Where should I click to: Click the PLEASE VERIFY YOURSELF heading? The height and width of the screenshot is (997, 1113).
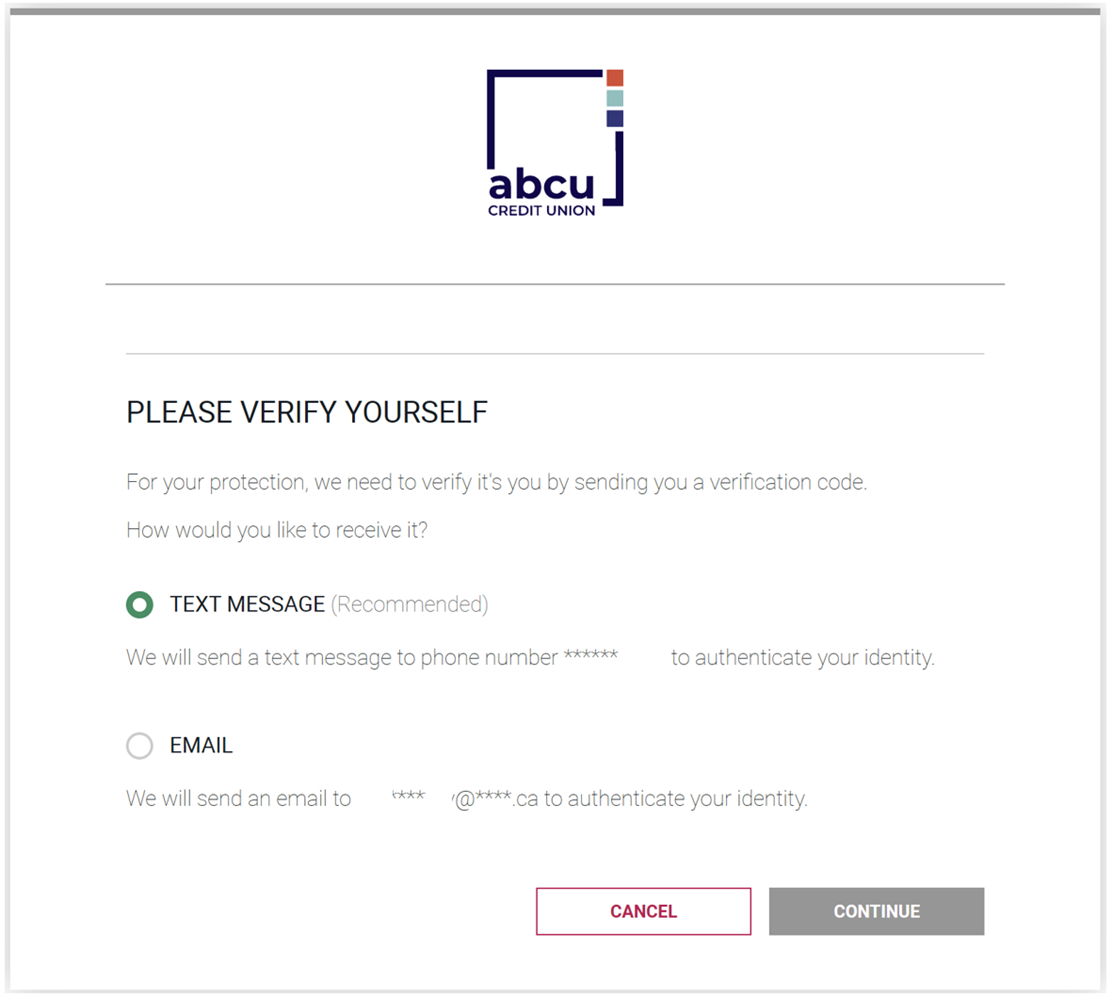coord(306,412)
